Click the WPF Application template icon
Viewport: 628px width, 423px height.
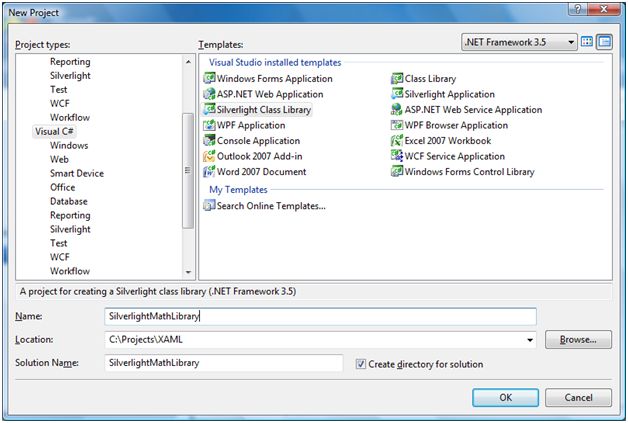209,125
